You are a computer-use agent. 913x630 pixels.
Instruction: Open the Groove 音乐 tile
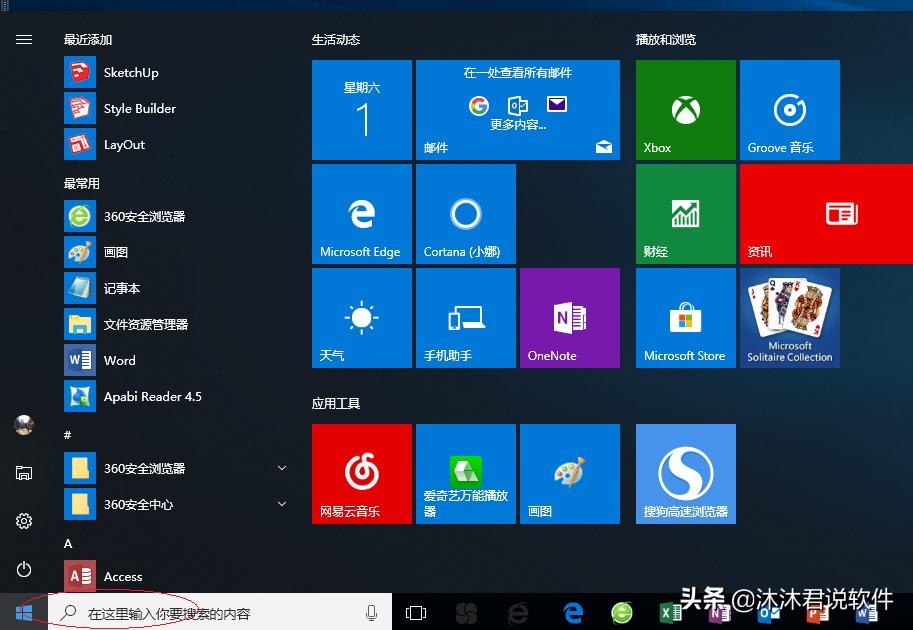pyautogui.click(x=790, y=110)
